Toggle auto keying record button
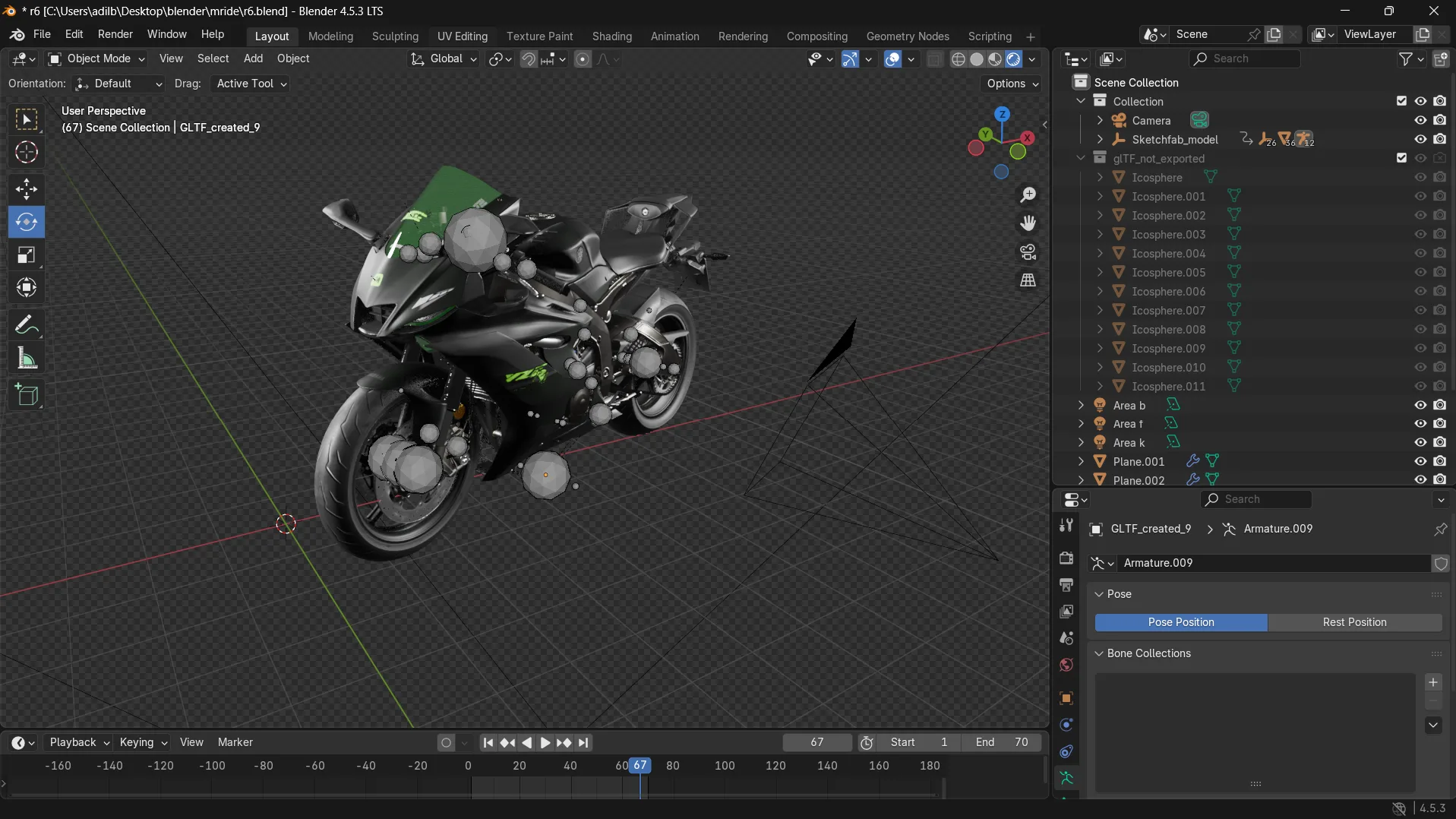 coord(446,743)
